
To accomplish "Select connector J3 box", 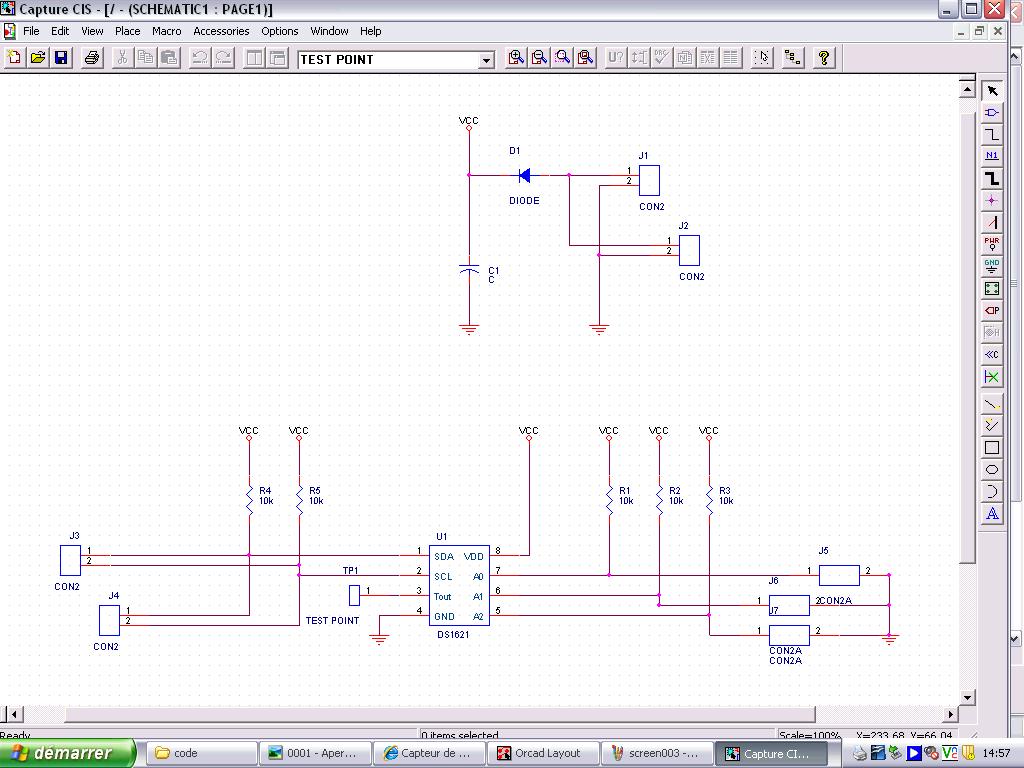I will (71, 561).
